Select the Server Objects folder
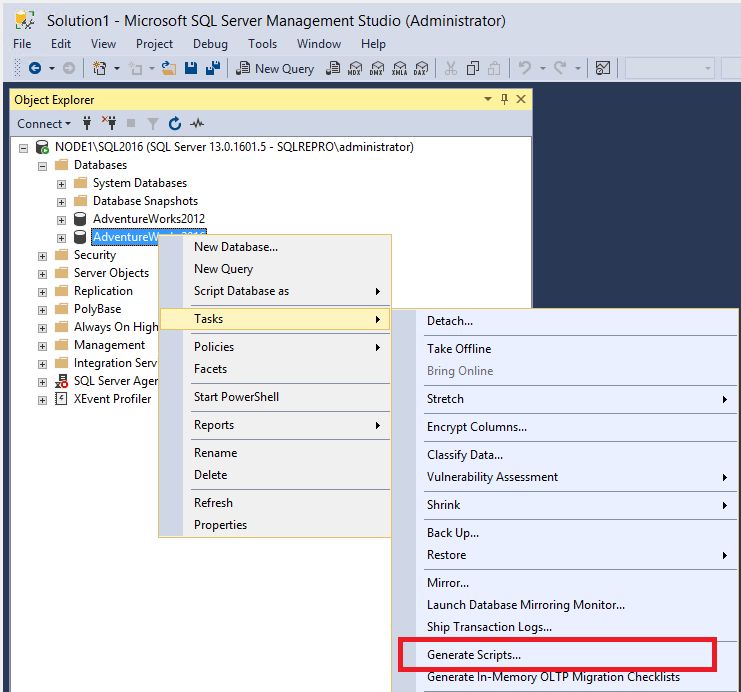The height and width of the screenshot is (692, 741). (x=111, y=273)
